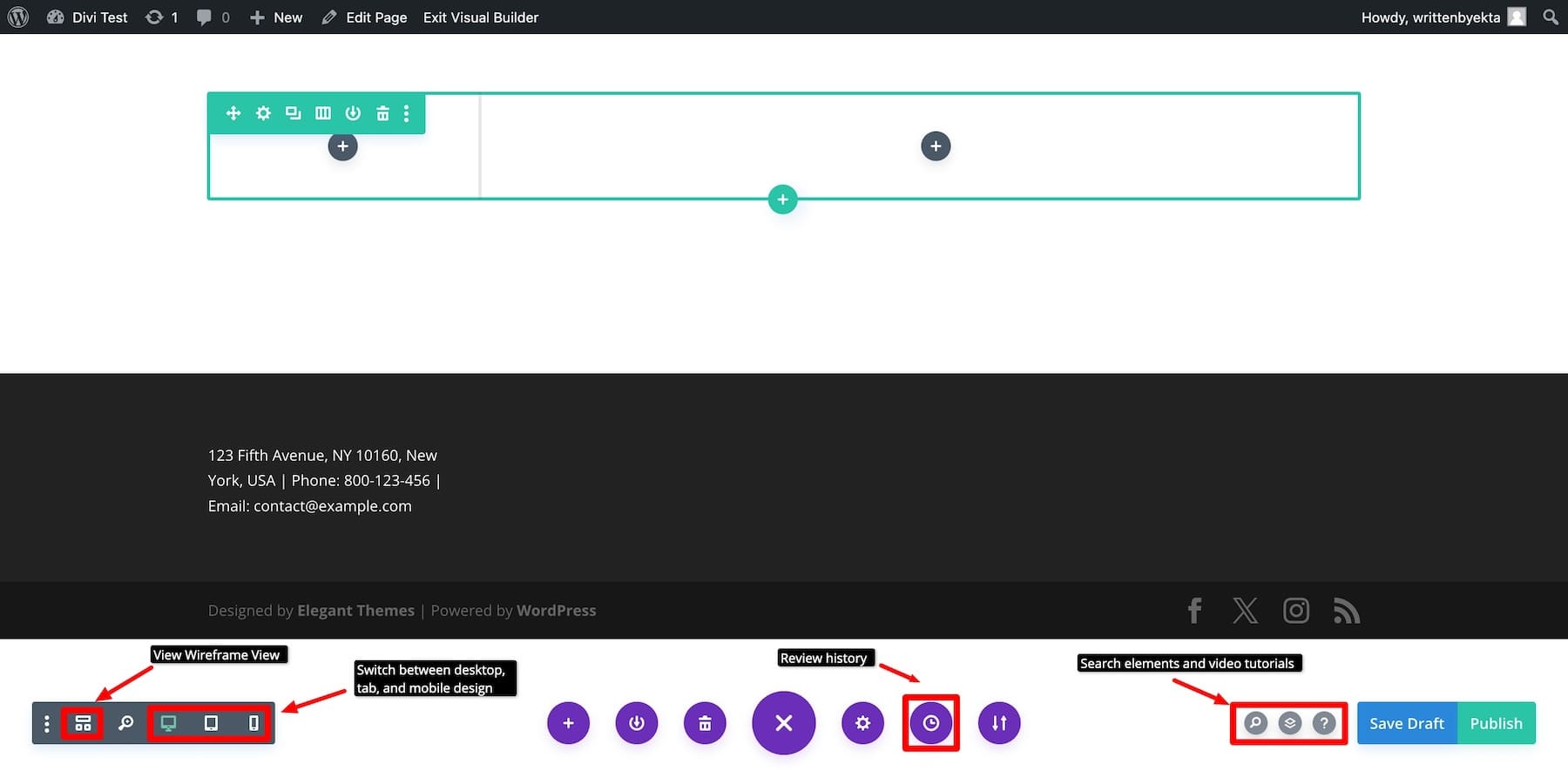Open row more options dots
1568x771 pixels.
coord(406,113)
